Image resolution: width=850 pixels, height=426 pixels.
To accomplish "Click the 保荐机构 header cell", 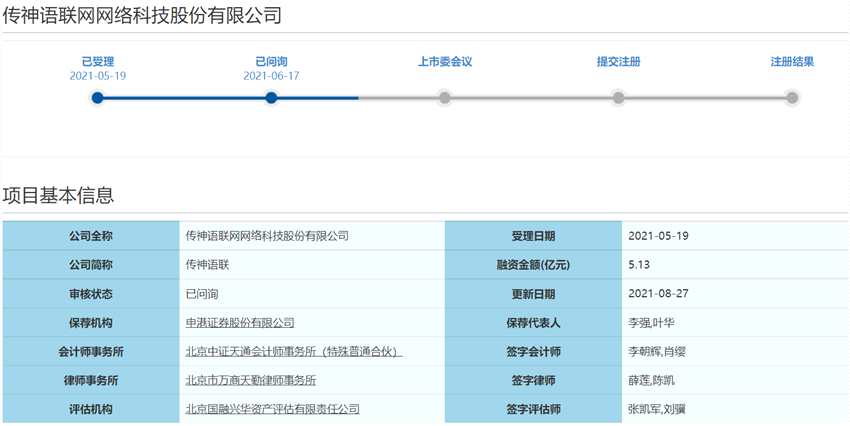I will [x=91, y=322].
